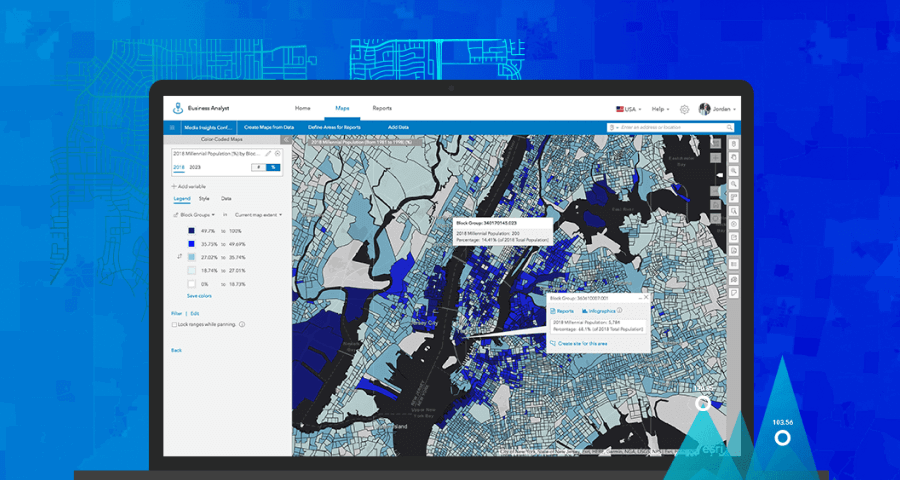Open the hamburger menu in the blue toolbar
The height and width of the screenshot is (480, 900).
pyautogui.click(x=172, y=127)
